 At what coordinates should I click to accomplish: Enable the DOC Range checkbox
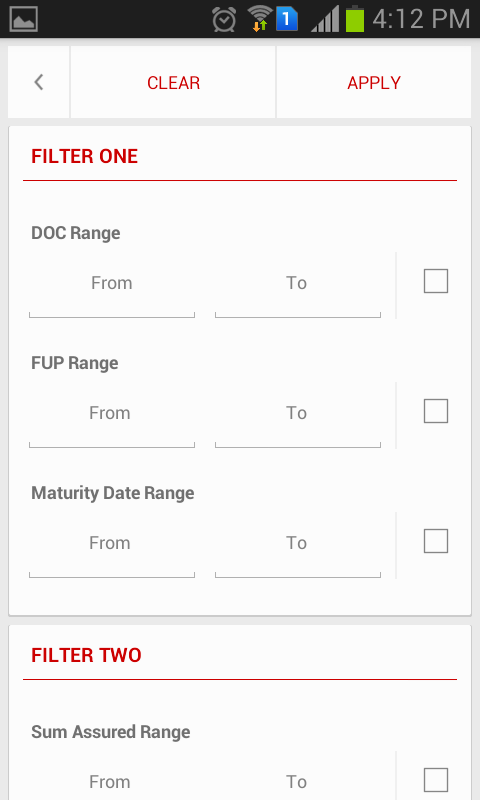point(436,281)
